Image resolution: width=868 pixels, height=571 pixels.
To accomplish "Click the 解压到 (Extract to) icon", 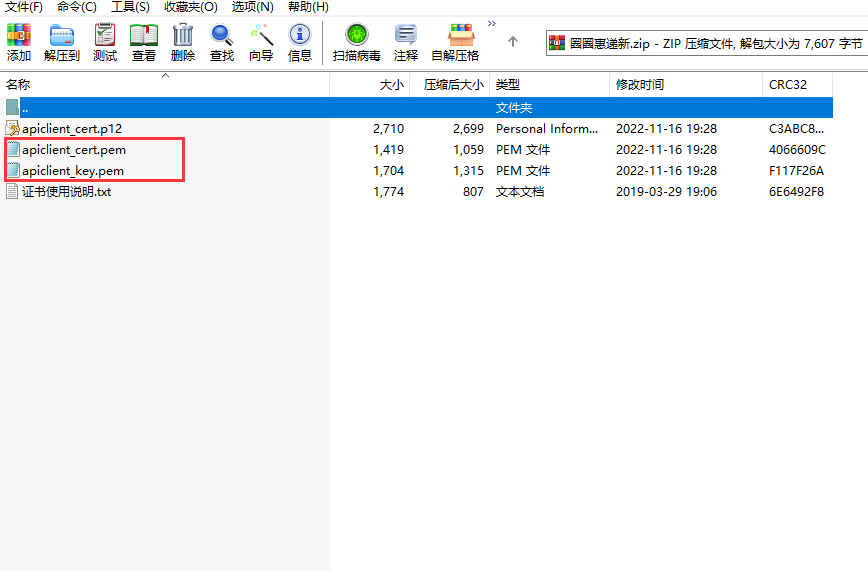I will pyautogui.click(x=61, y=42).
